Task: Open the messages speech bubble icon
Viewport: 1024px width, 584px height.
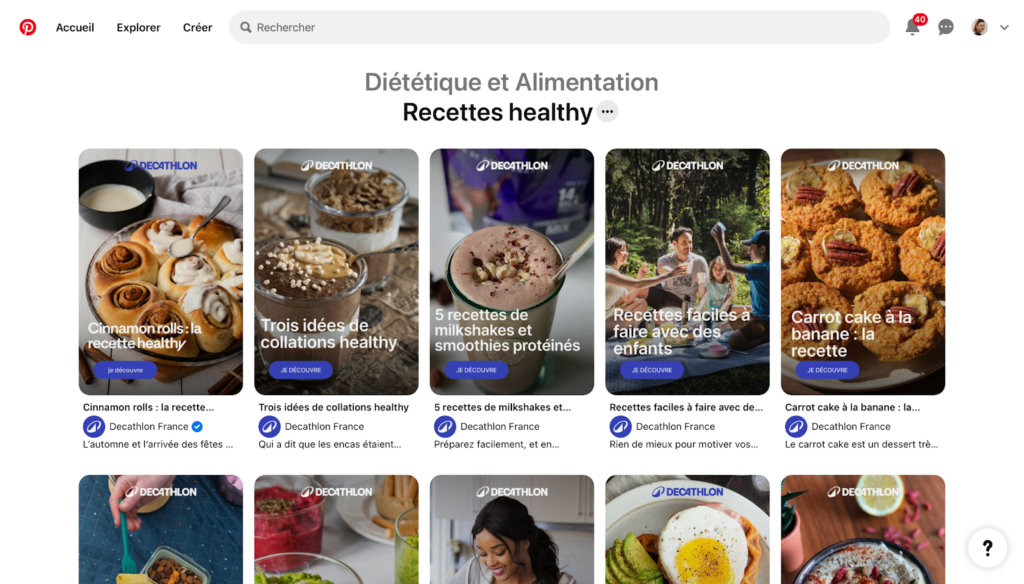Action: pyautogui.click(x=946, y=27)
